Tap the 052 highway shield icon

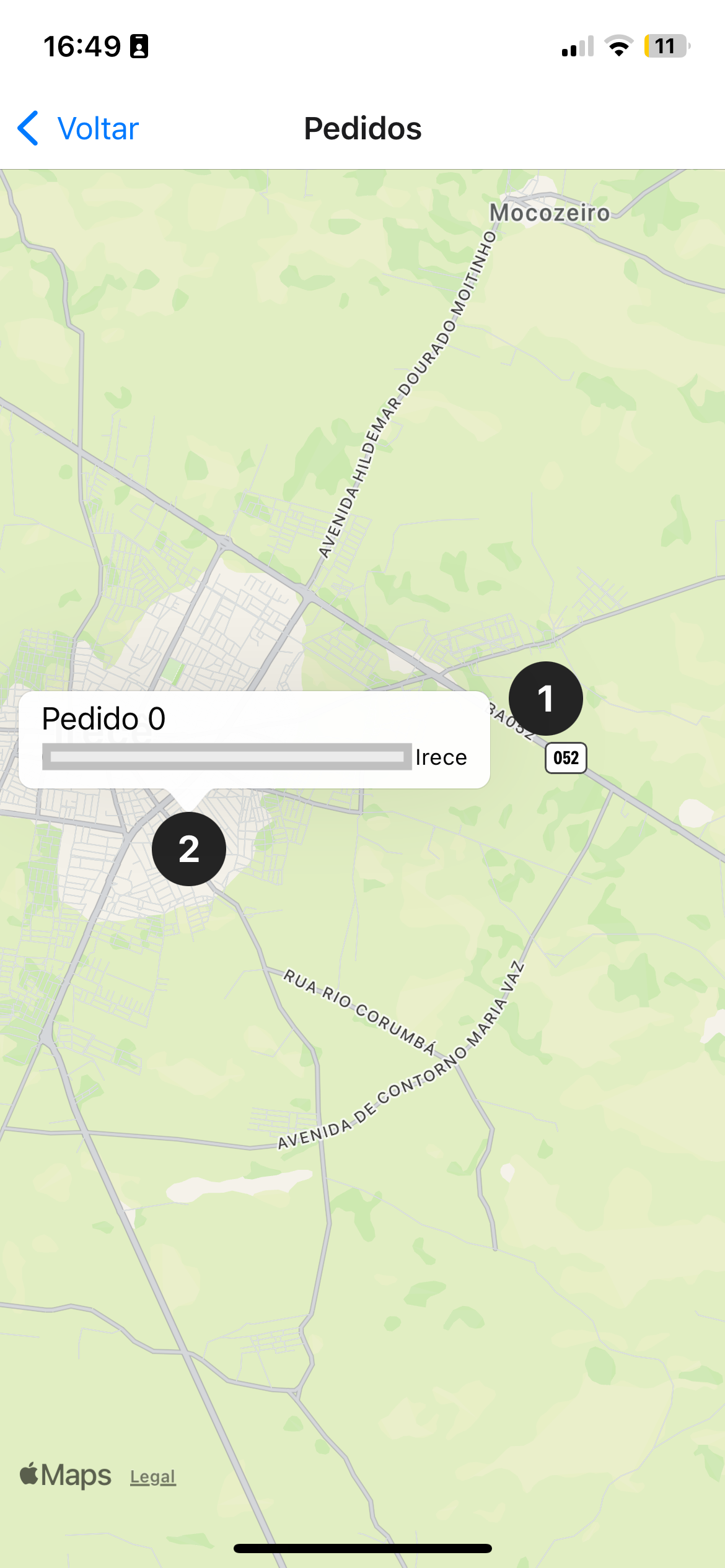coord(566,757)
